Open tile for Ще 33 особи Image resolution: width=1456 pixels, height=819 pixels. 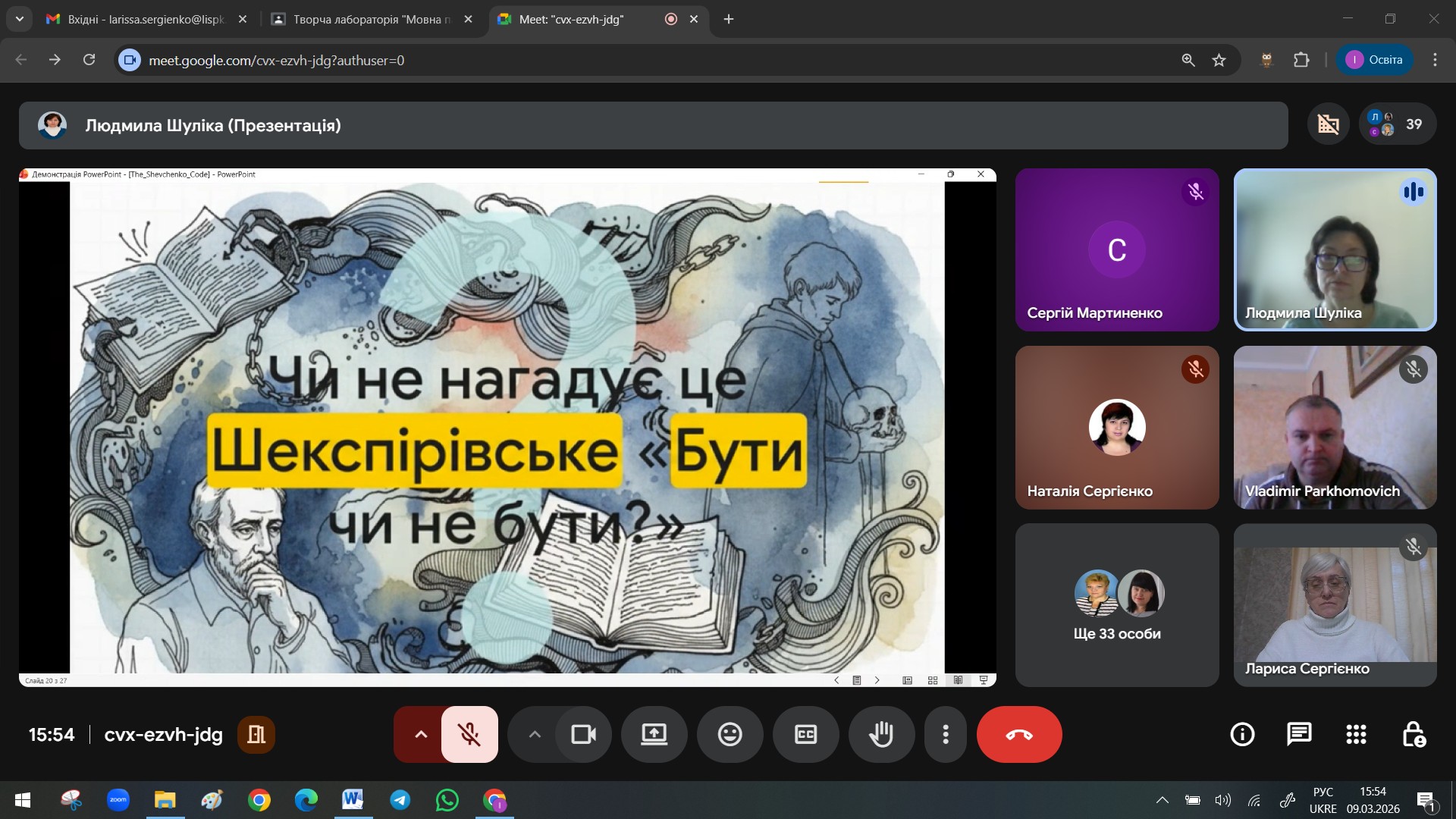[1116, 605]
